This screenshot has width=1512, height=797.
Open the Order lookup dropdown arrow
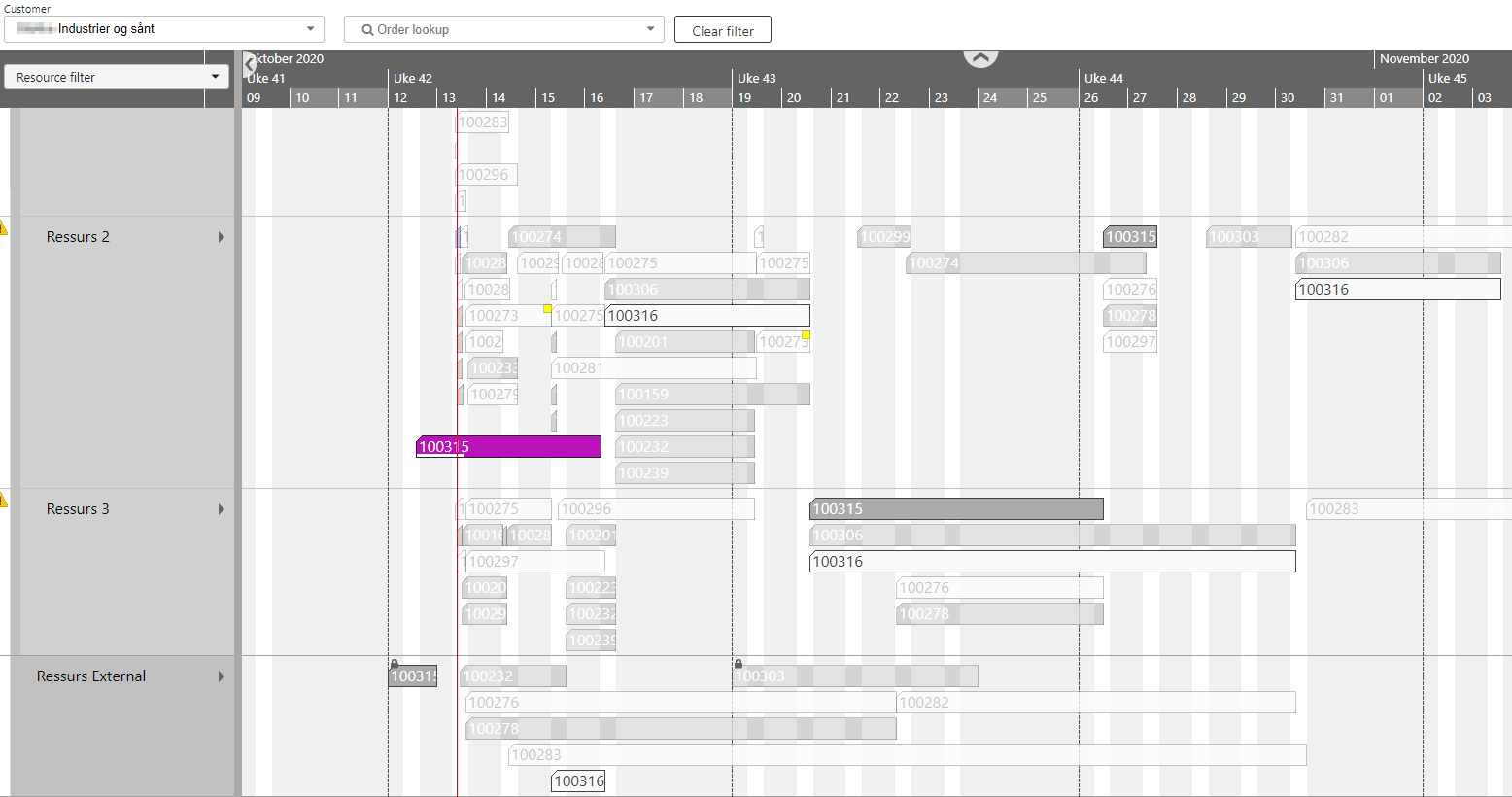[651, 28]
